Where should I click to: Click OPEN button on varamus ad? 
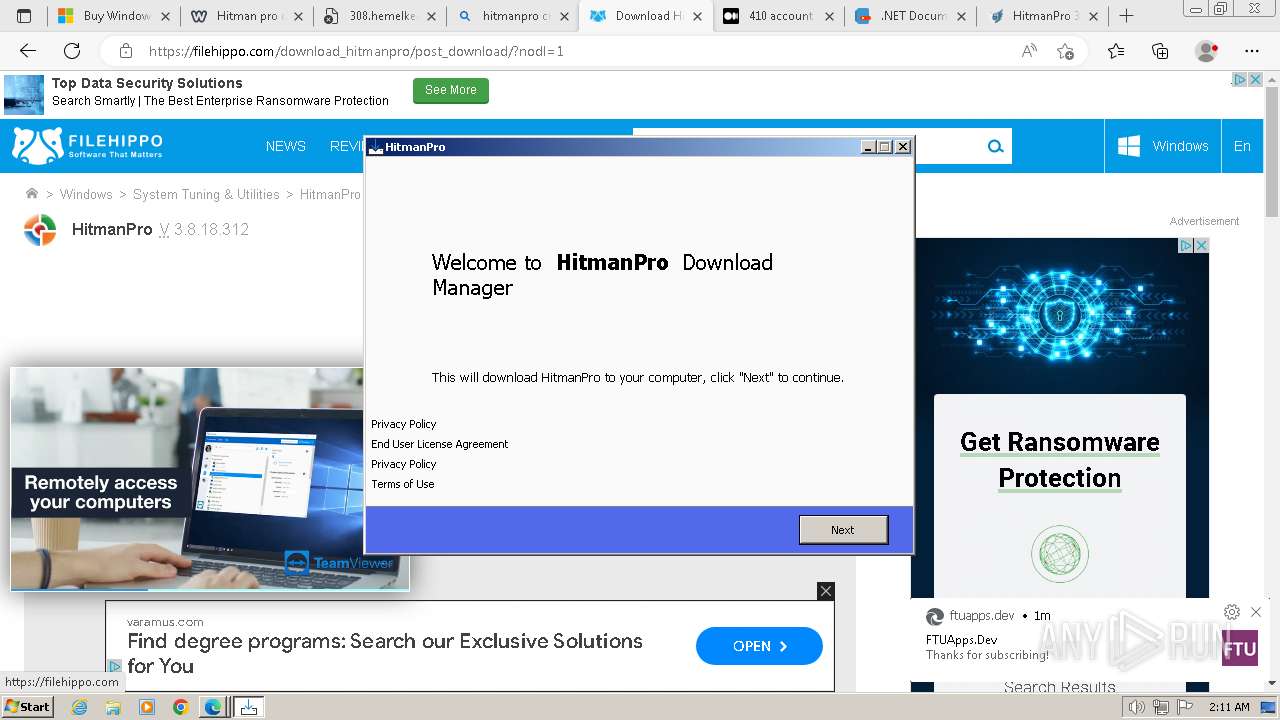pos(759,646)
